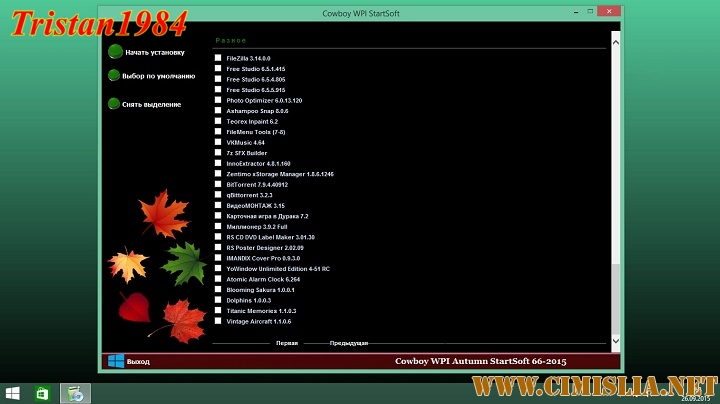
Task: Enable the RS CD DVD Label Maker checkbox
Action: click(x=218, y=237)
